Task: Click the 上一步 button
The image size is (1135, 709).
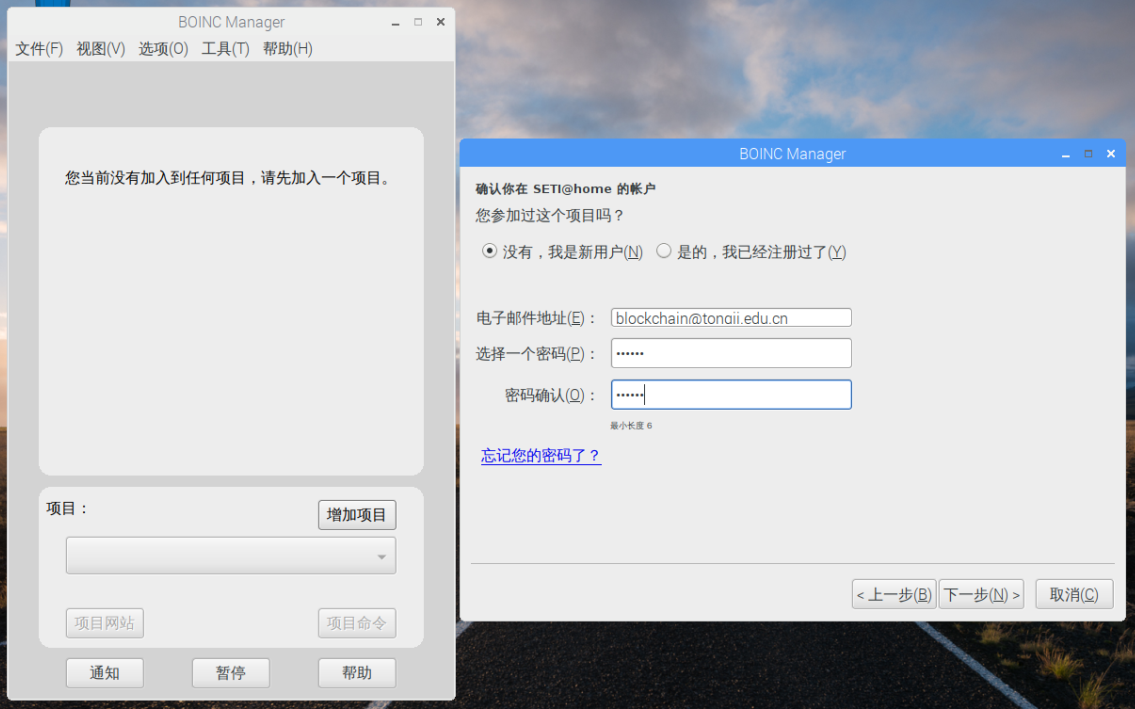Action: coord(893,593)
